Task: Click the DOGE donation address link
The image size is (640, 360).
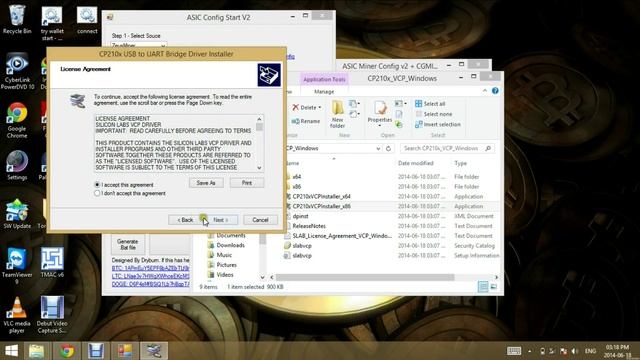Action: tap(150, 284)
